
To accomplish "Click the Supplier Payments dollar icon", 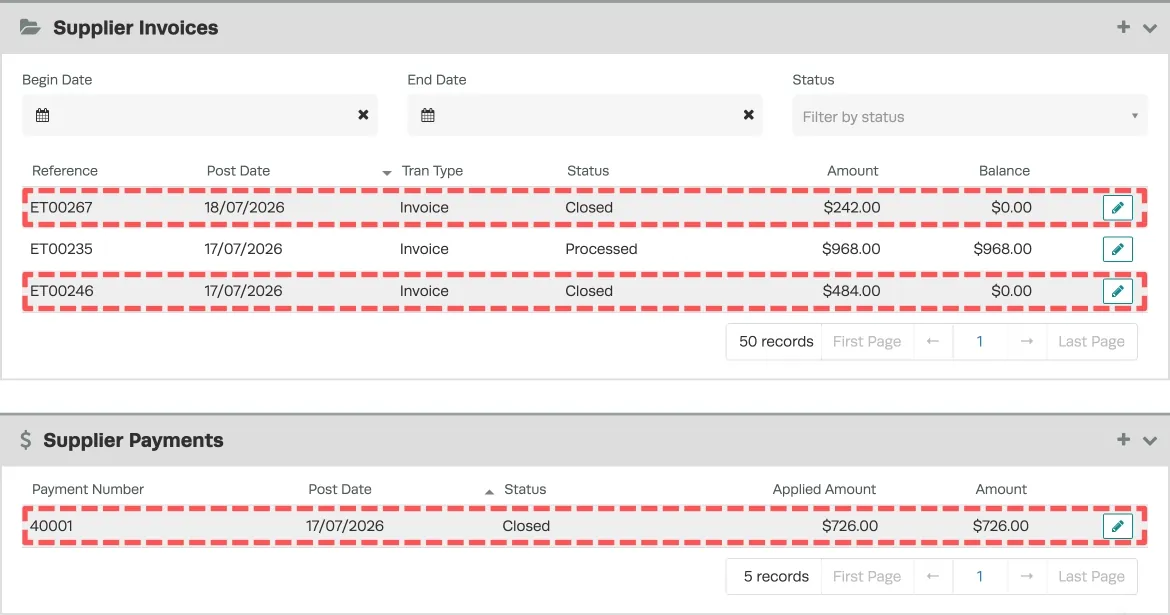I will tap(25, 440).
